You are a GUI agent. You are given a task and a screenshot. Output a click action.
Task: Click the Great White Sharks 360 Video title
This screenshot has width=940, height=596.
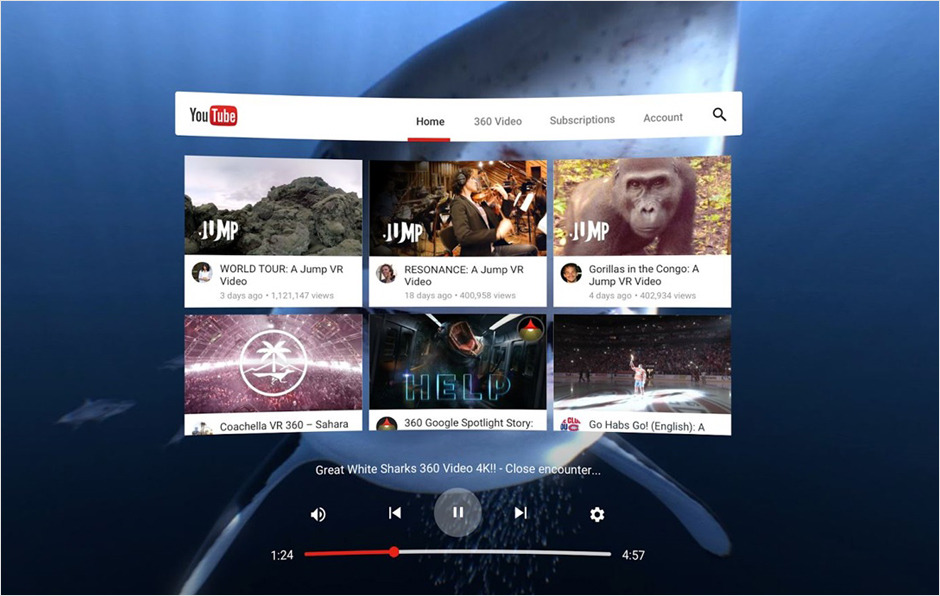458,469
